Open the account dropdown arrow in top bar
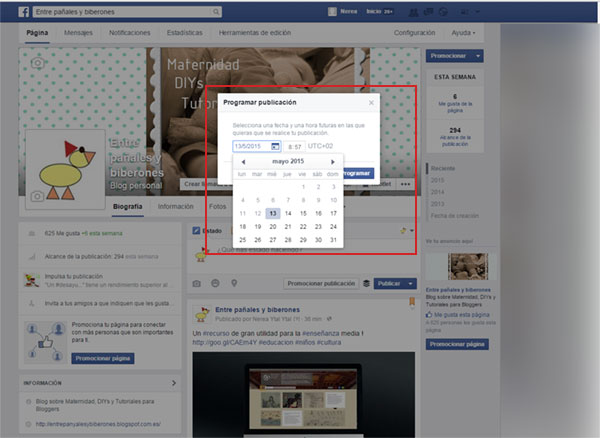600x438 pixels. pyautogui.click(x=478, y=12)
